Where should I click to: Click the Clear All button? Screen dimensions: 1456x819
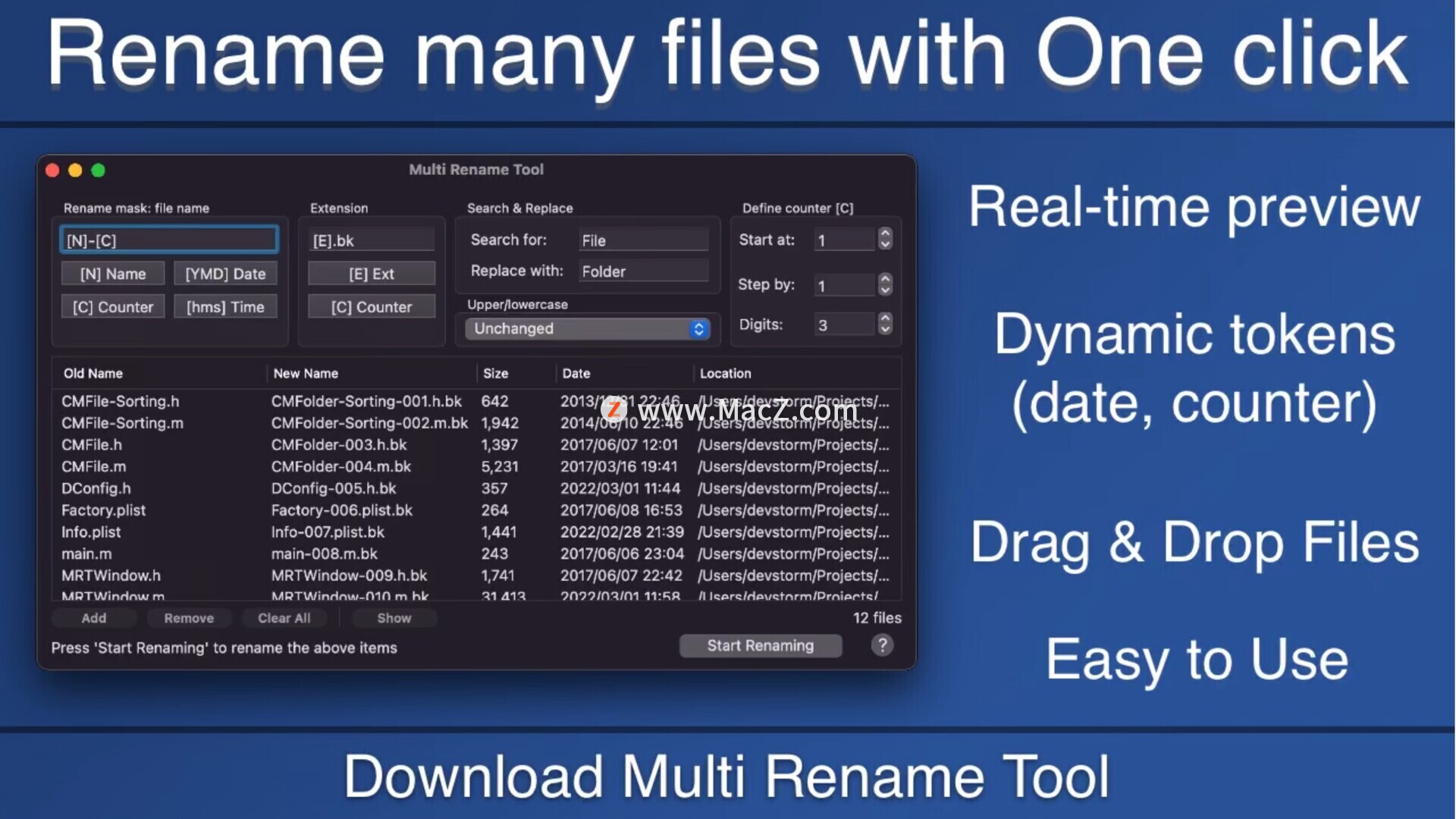click(284, 618)
